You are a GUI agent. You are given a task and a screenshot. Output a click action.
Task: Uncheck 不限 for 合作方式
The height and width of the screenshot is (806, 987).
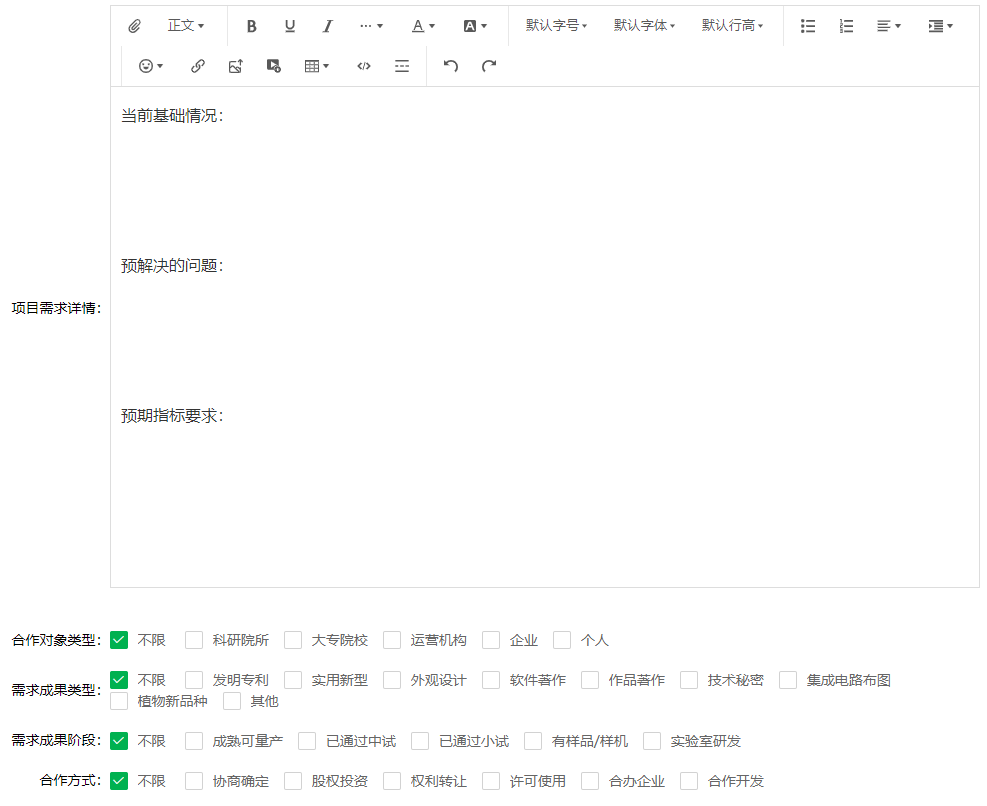120,781
